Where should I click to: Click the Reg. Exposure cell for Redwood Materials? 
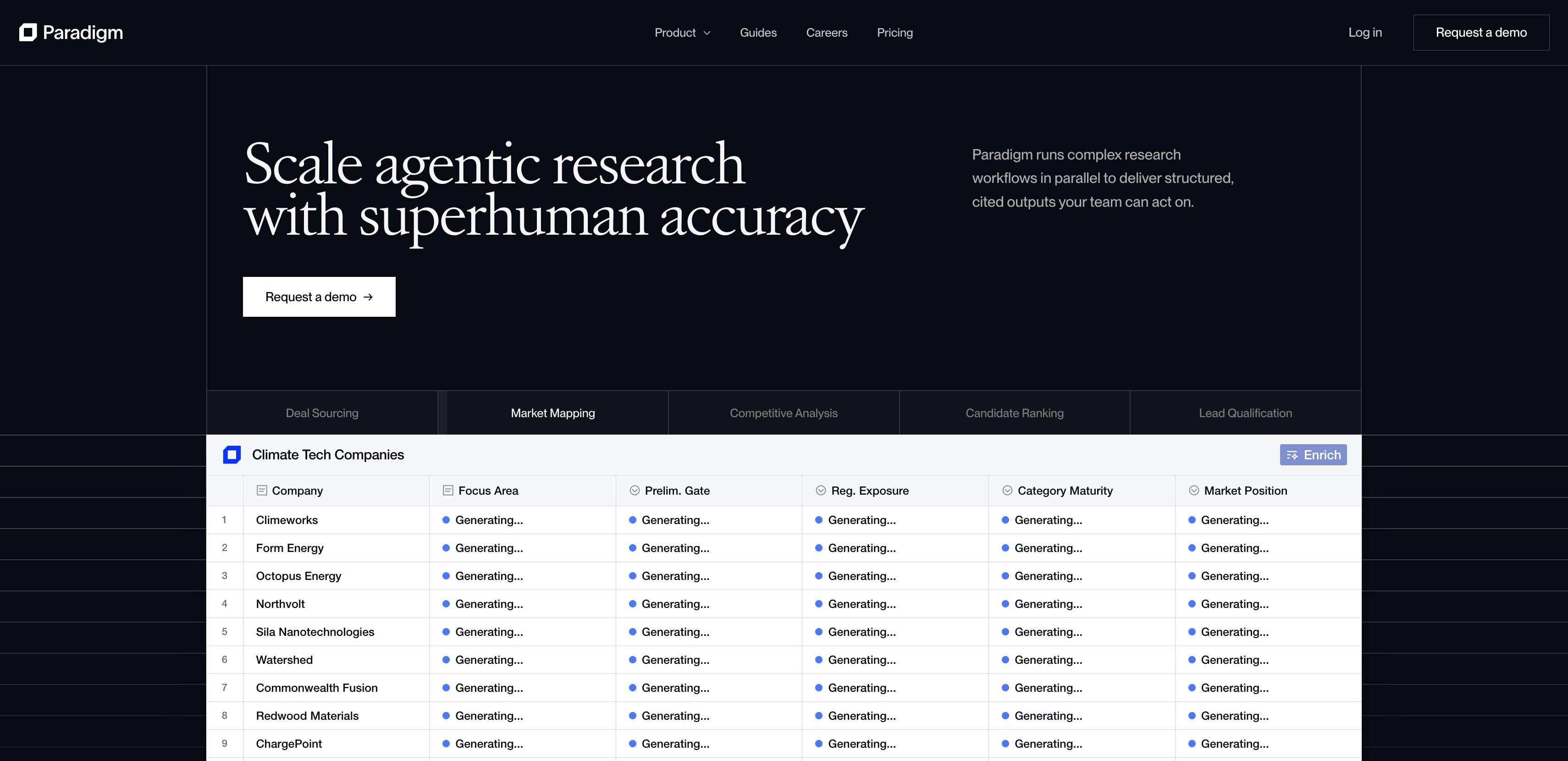895,716
